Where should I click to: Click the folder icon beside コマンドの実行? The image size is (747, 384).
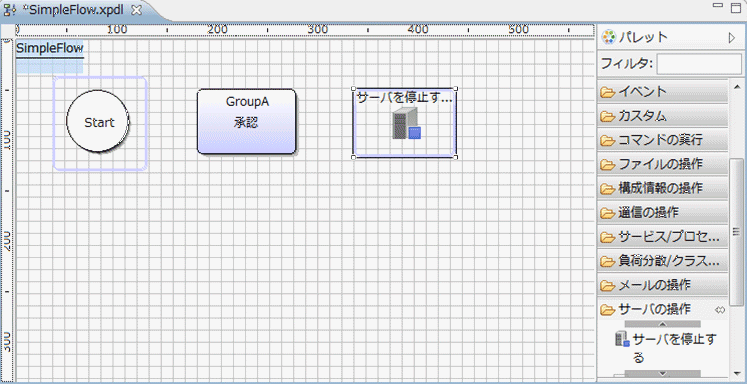point(607,141)
